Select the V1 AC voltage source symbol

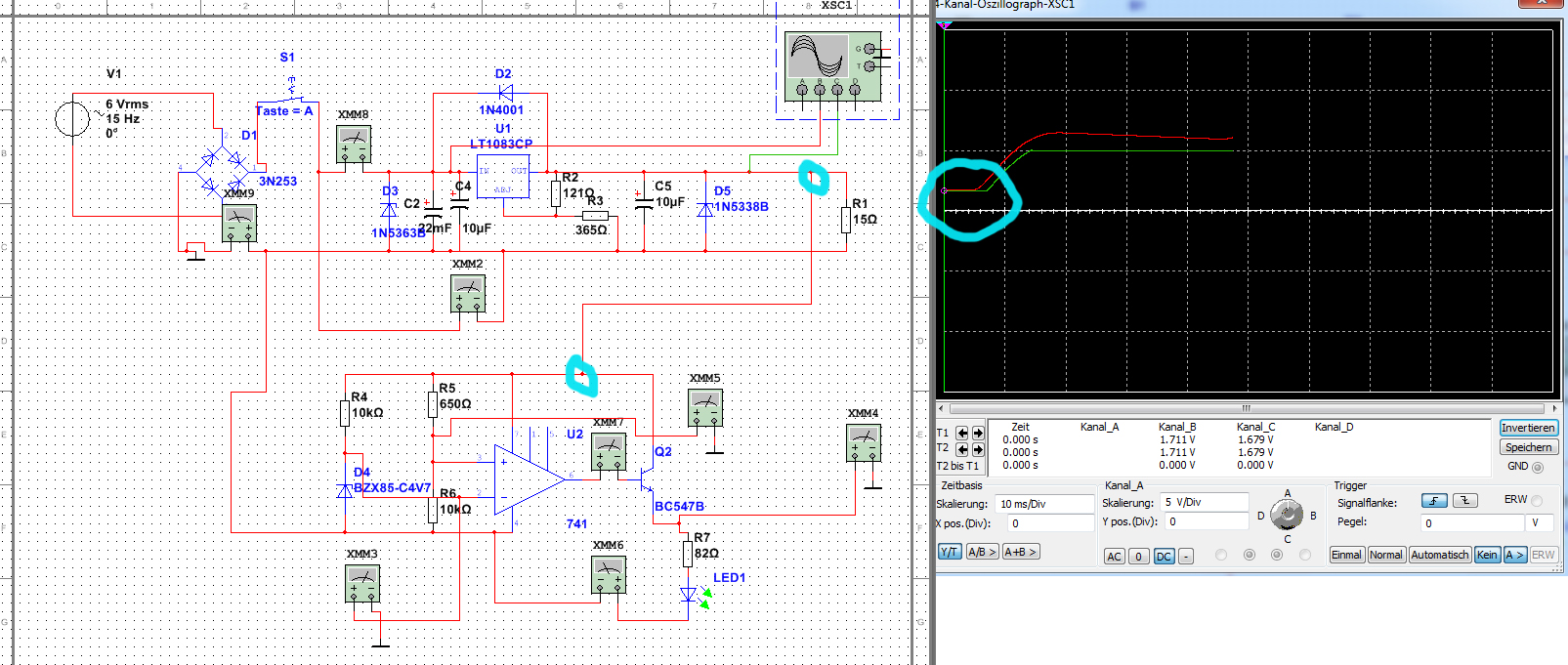(72, 119)
